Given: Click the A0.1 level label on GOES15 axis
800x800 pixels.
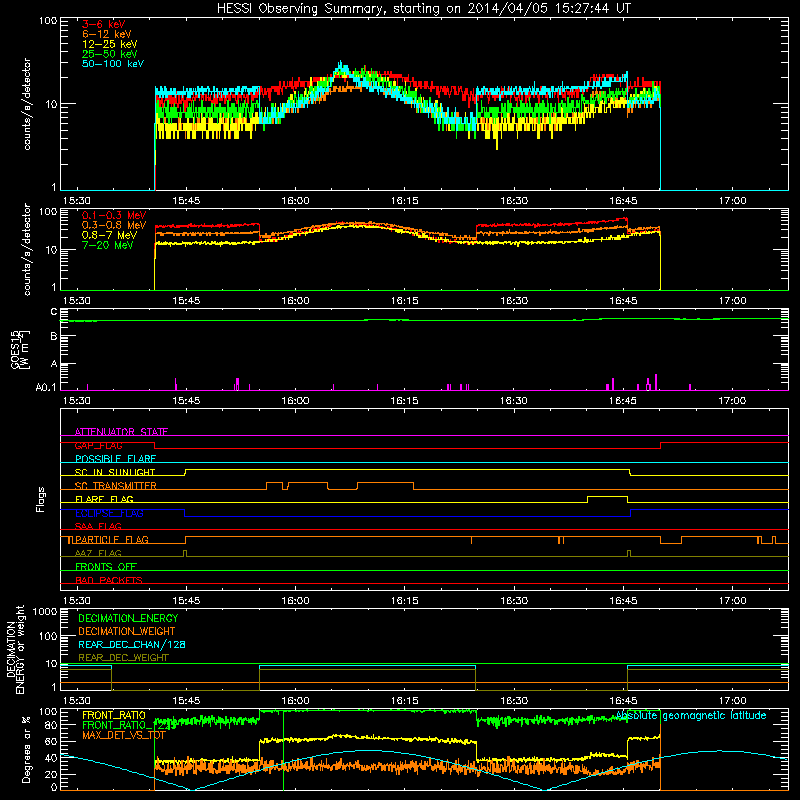Looking at the screenshot, I should 45,387.
